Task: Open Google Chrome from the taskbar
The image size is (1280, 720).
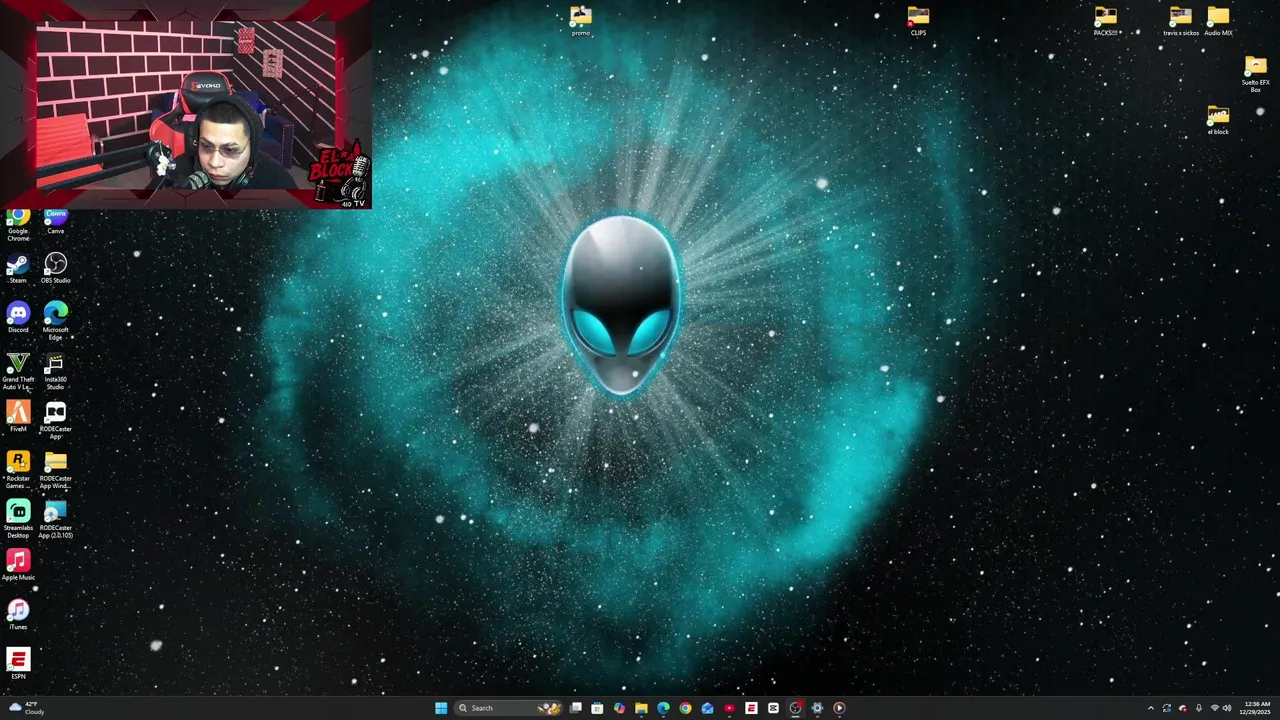Action: (685, 708)
